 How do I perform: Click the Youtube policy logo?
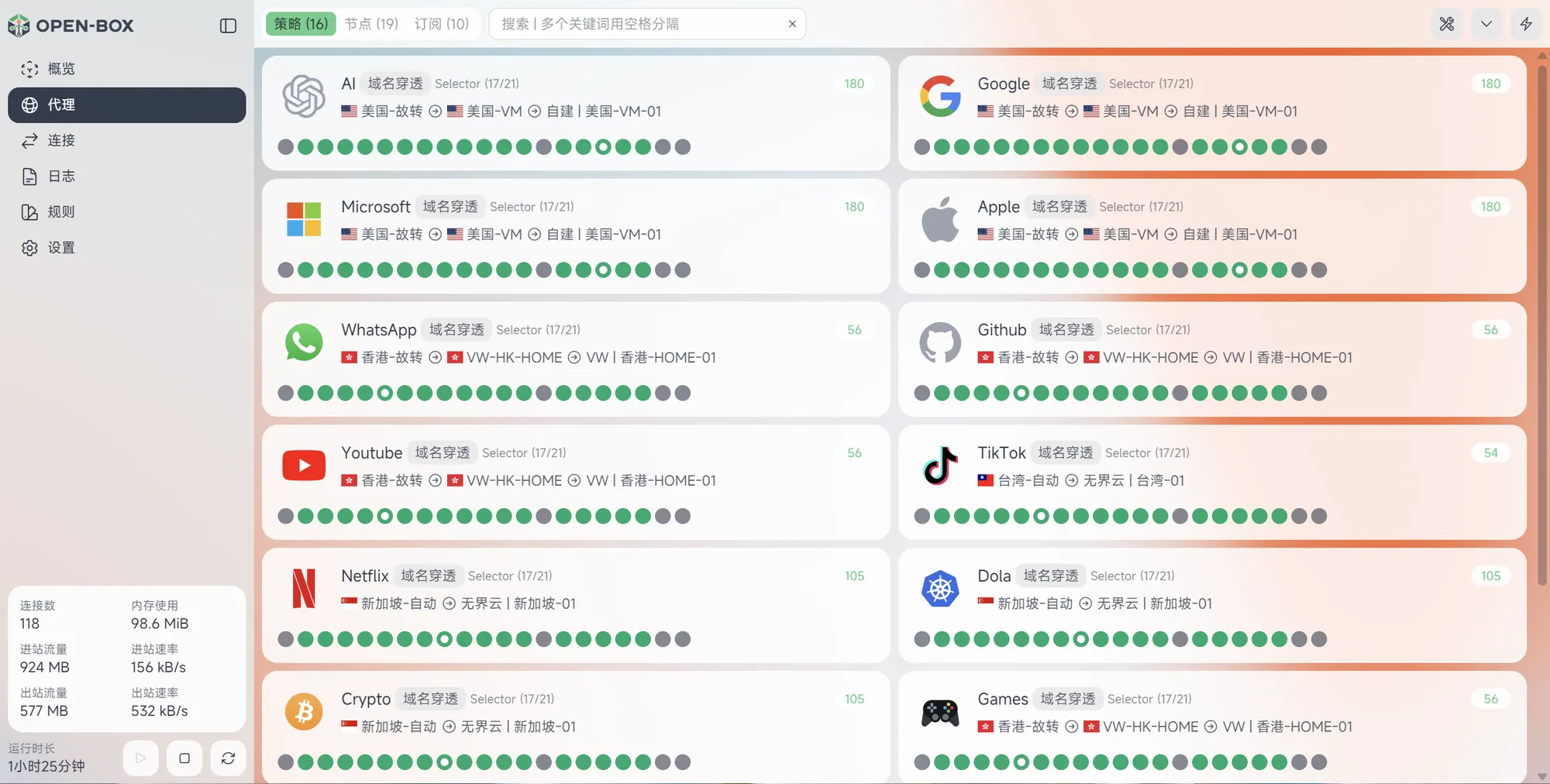[x=304, y=466]
